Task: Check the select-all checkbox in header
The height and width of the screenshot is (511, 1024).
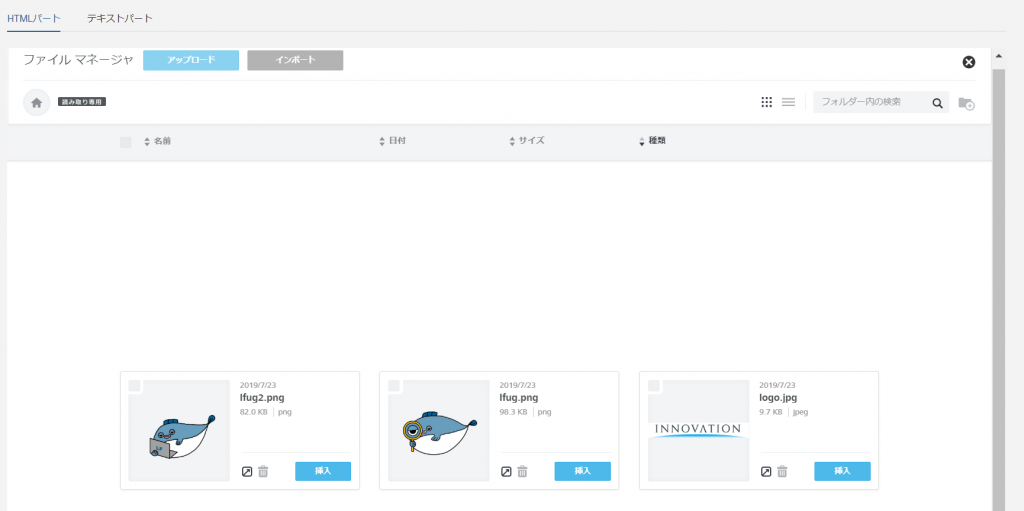Action: click(125, 142)
